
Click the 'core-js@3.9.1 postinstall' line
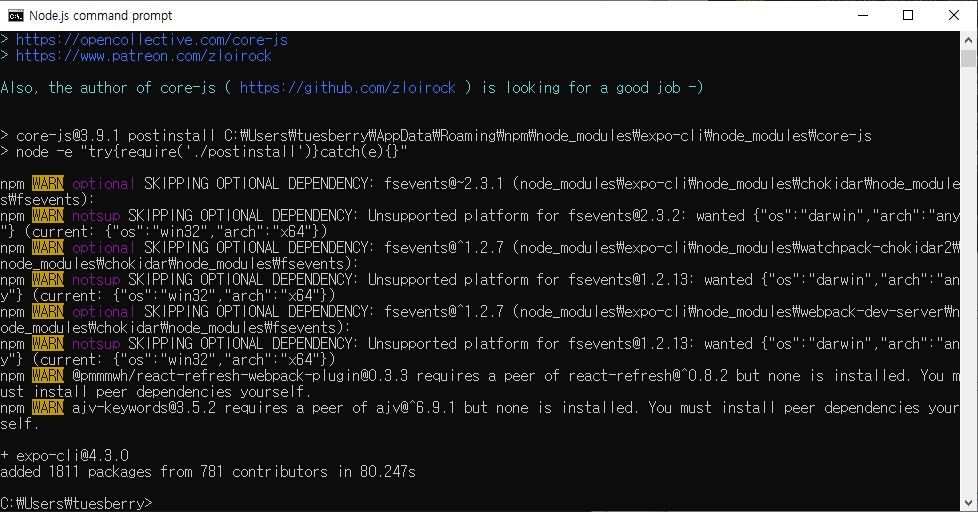coord(436,136)
